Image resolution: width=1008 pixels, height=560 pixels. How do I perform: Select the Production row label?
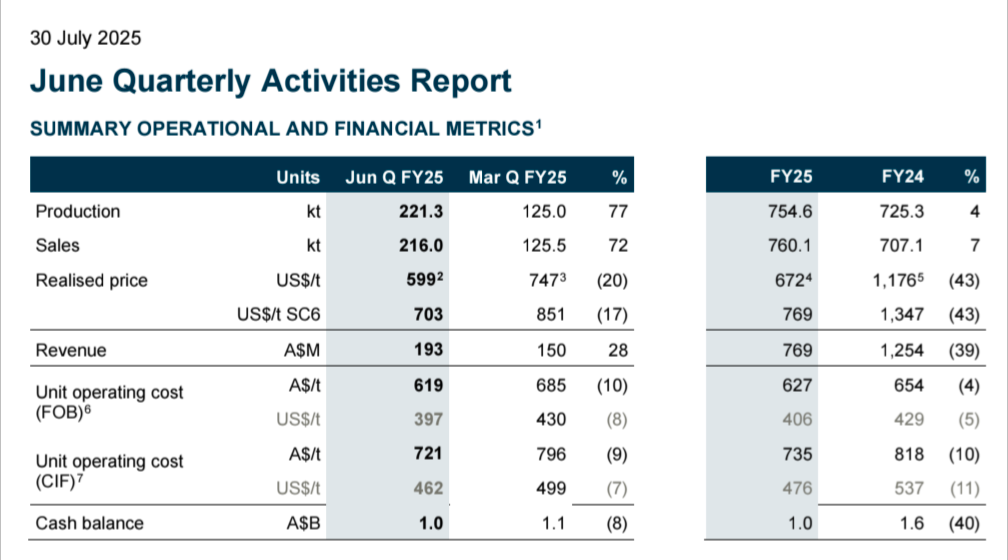[x=77, y=212]
